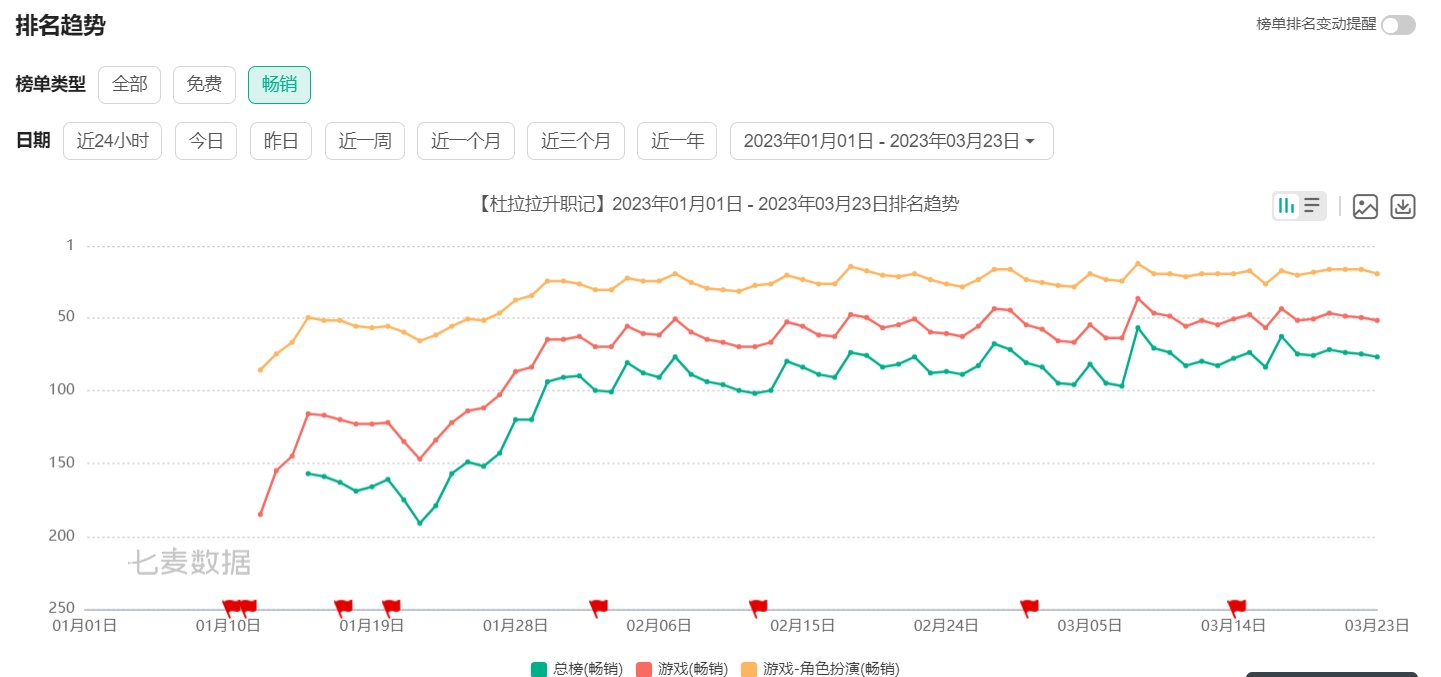Download the ranking trend data
Screen dimensions: 1441x677
[1403, 206]
